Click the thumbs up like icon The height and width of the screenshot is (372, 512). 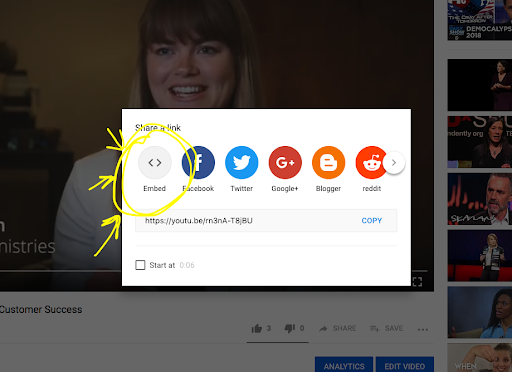tap(256, 329)
